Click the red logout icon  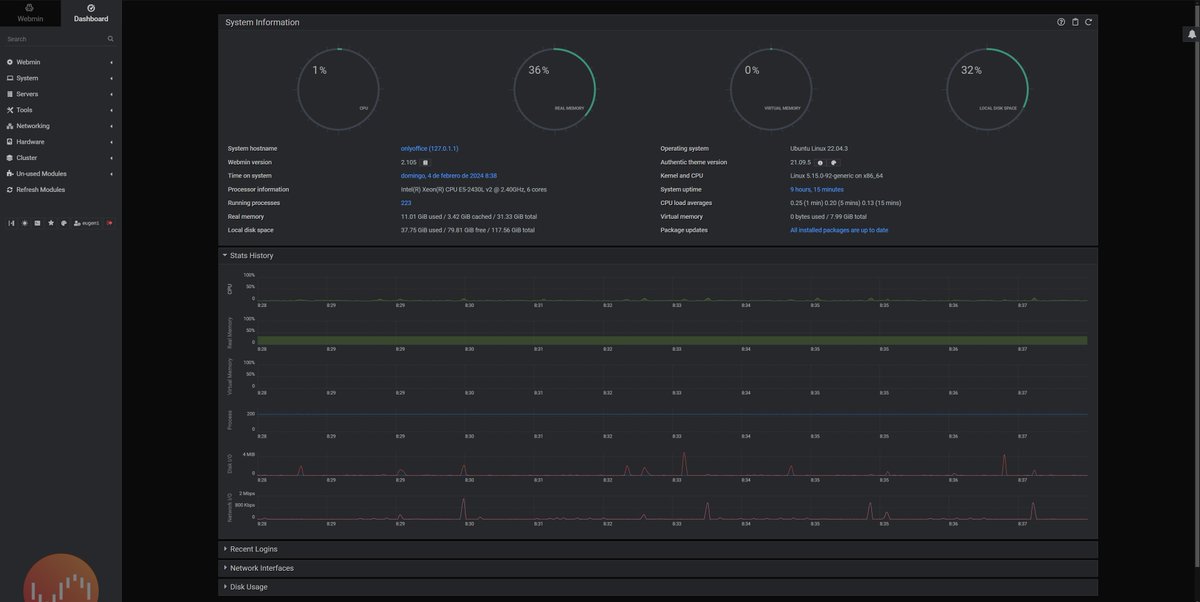pos(109,223)
